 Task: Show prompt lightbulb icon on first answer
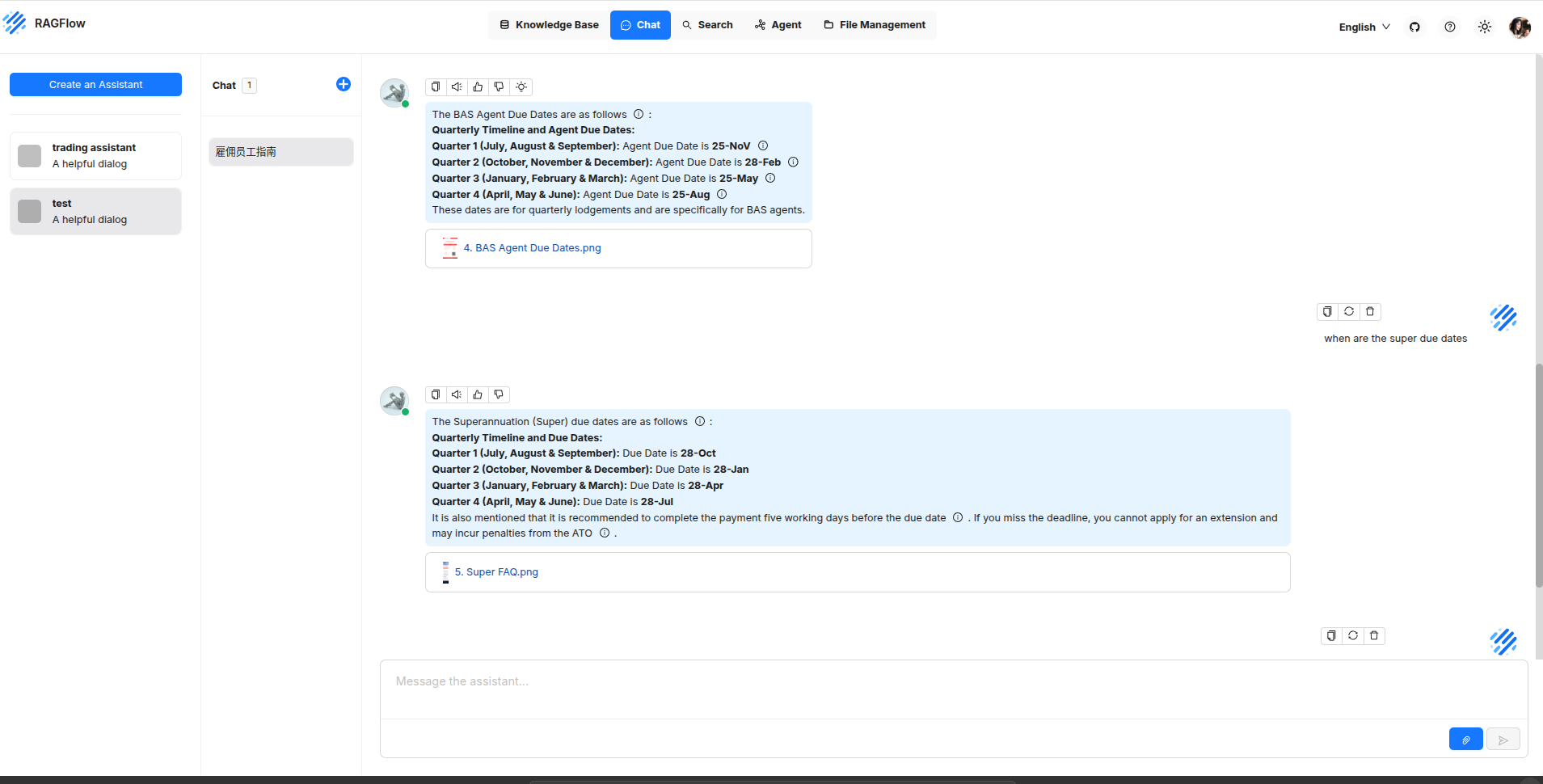[521, 86]
